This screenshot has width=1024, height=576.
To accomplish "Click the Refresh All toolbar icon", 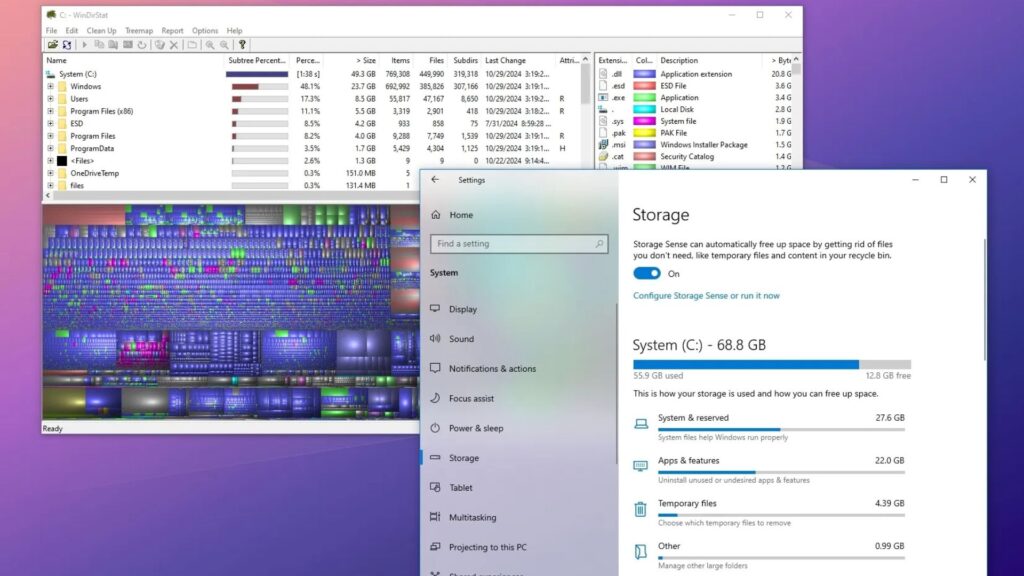I will pos(67,45).
